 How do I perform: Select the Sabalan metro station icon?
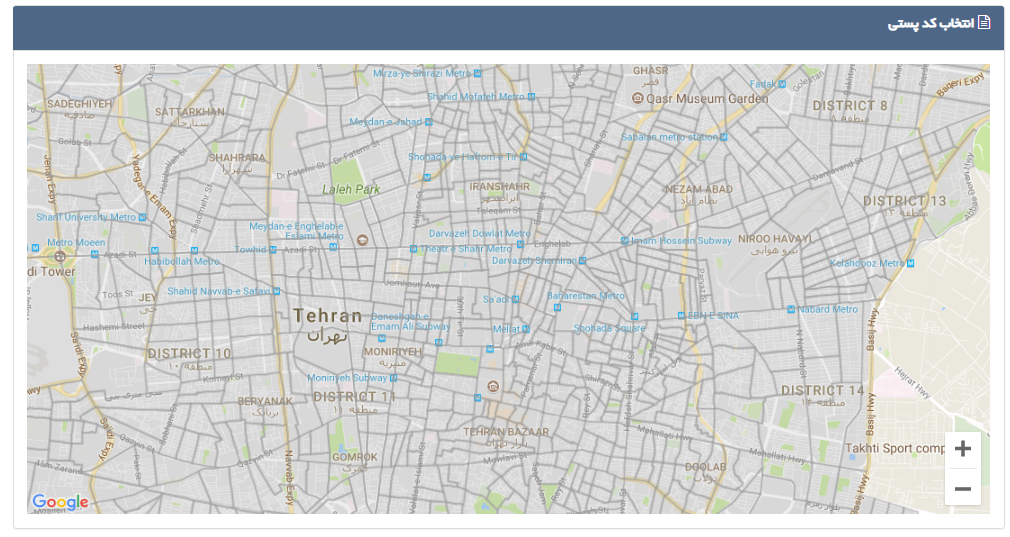724,137
